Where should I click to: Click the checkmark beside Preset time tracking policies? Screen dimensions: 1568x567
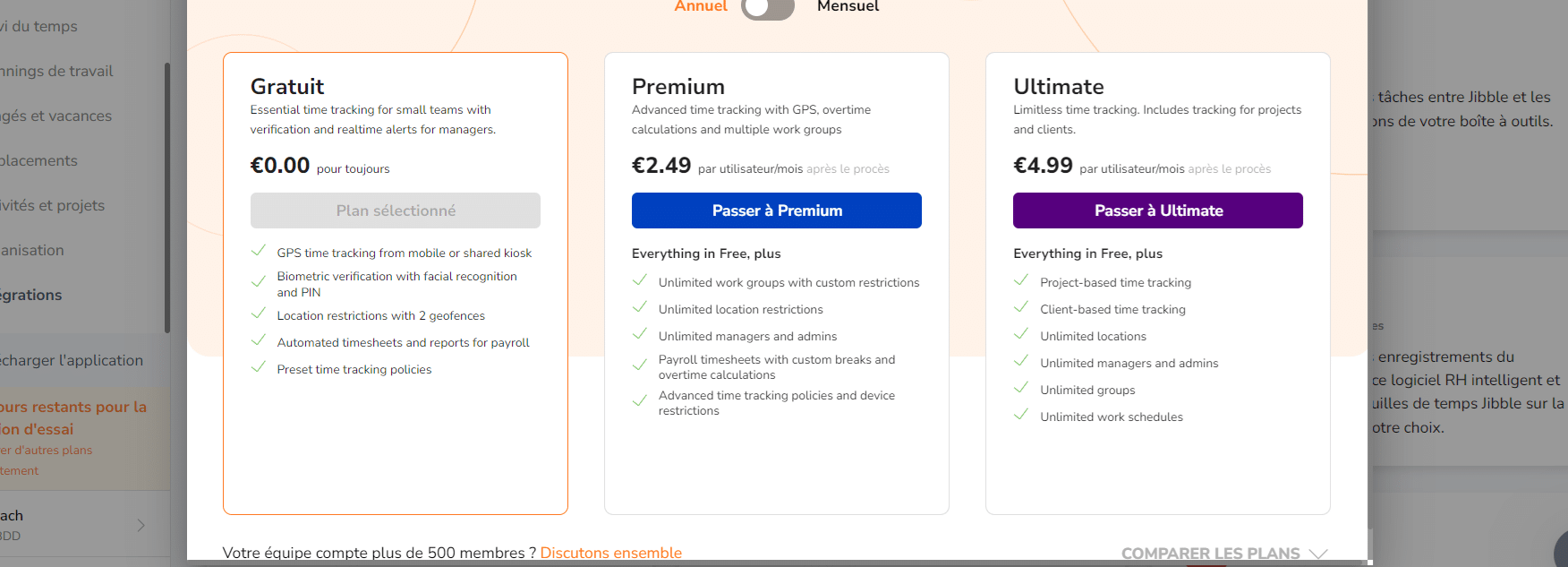pos(259,367)
